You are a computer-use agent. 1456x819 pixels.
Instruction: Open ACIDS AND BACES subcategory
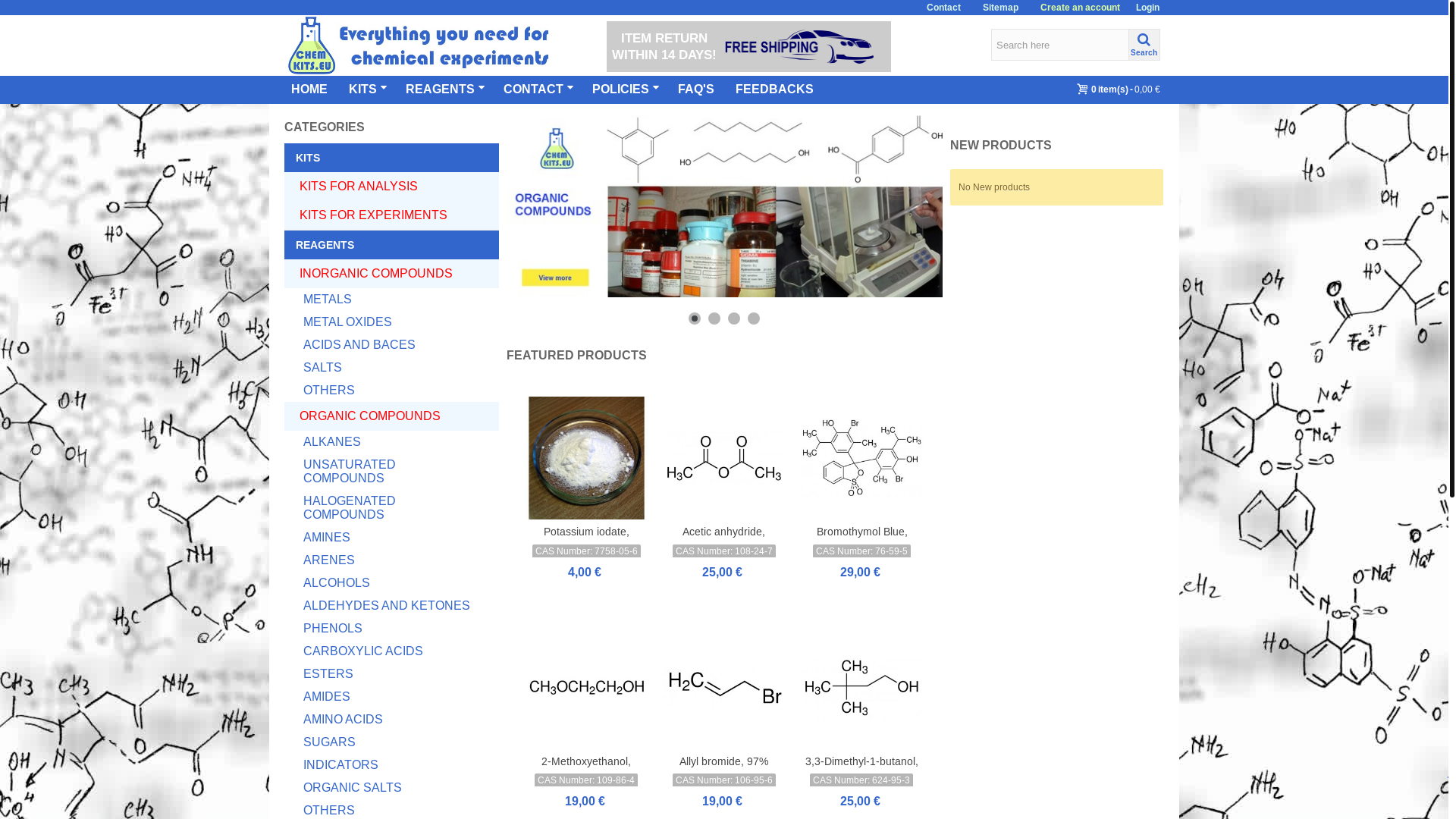pos(359,345)
